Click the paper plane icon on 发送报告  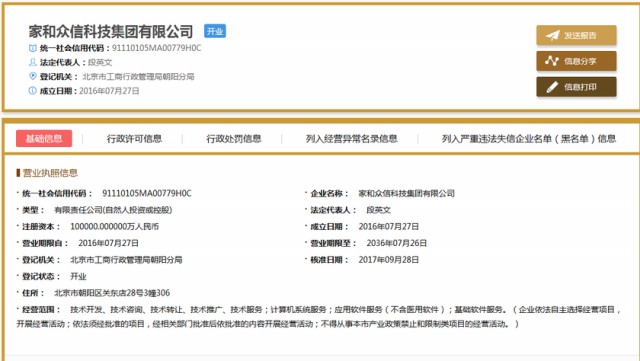[x=553, y=36]
